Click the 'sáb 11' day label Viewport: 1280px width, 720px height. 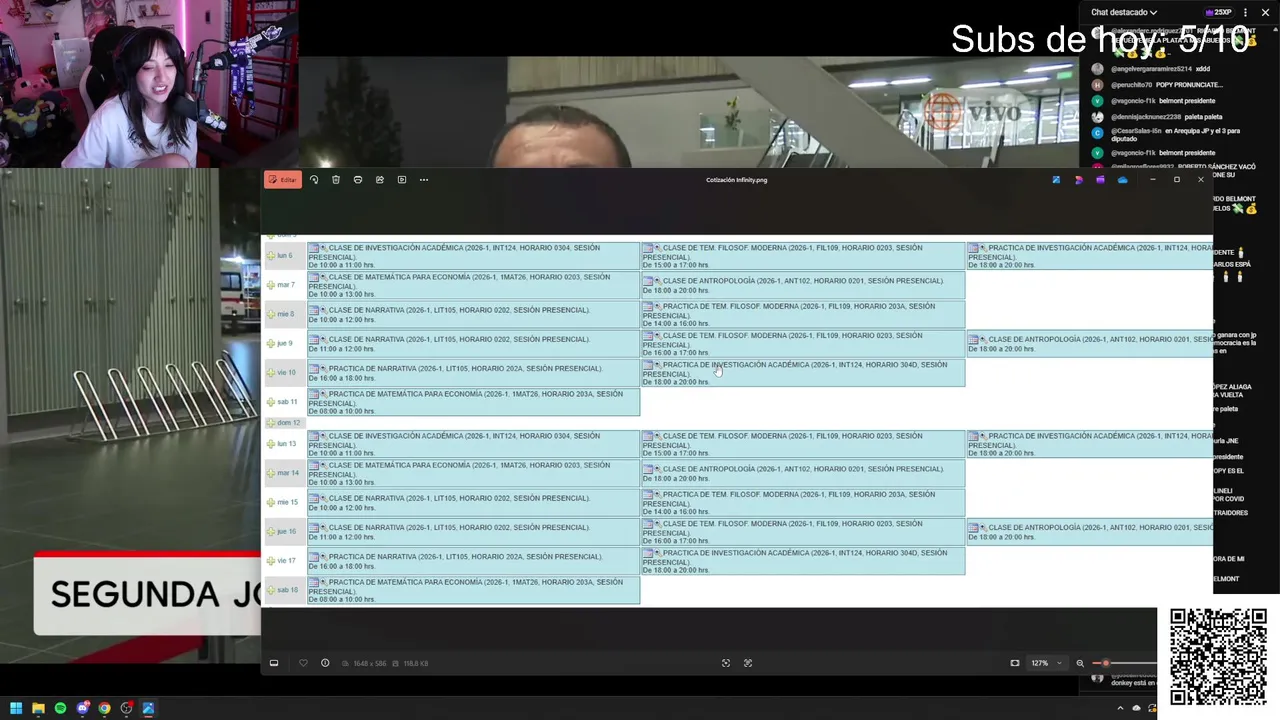287,402
